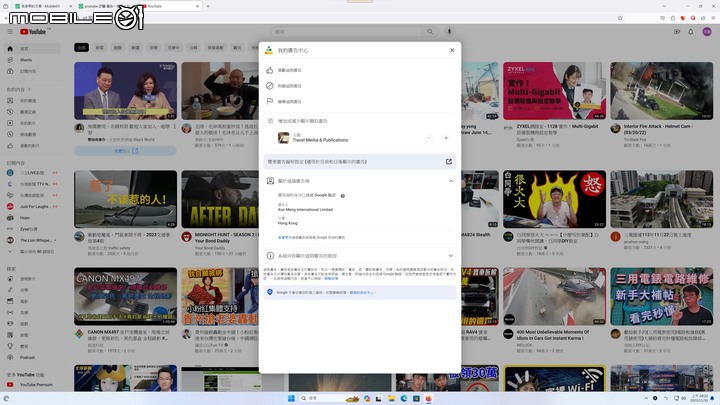Show hidden system tray icons chevron

(x=646, y=398)
